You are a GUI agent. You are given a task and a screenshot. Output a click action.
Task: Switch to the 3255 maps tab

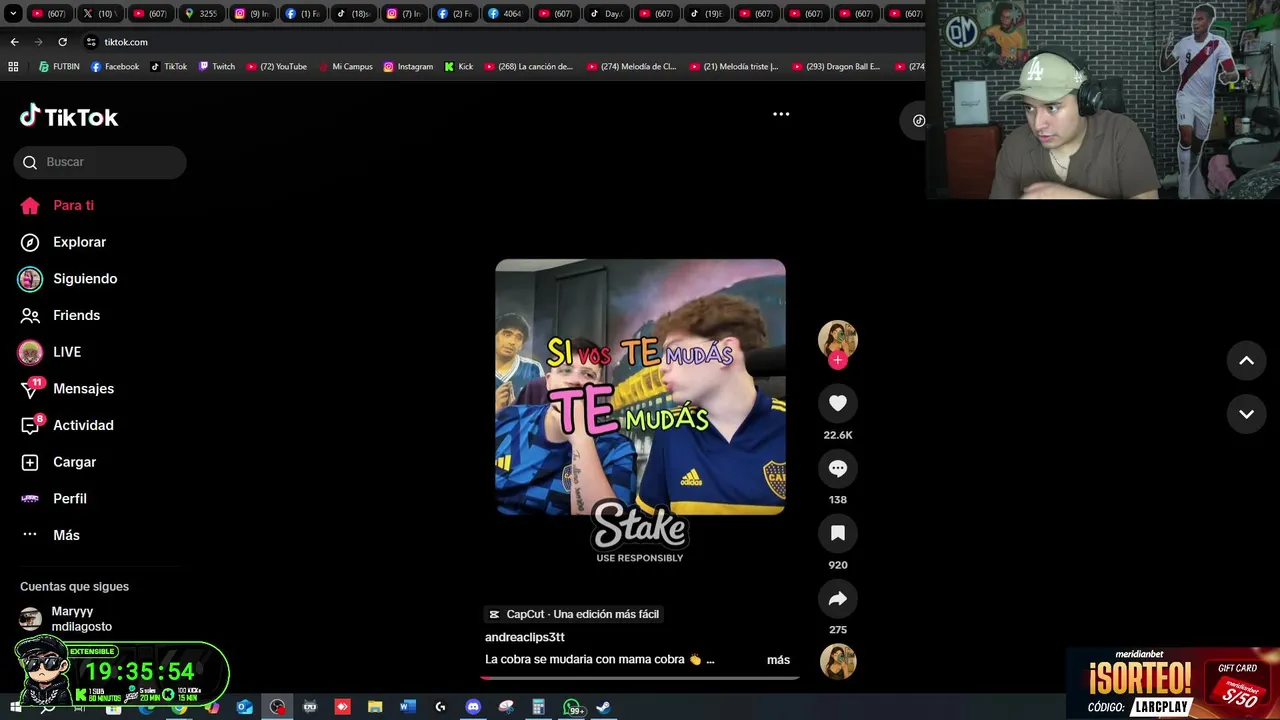coord(201,14)
